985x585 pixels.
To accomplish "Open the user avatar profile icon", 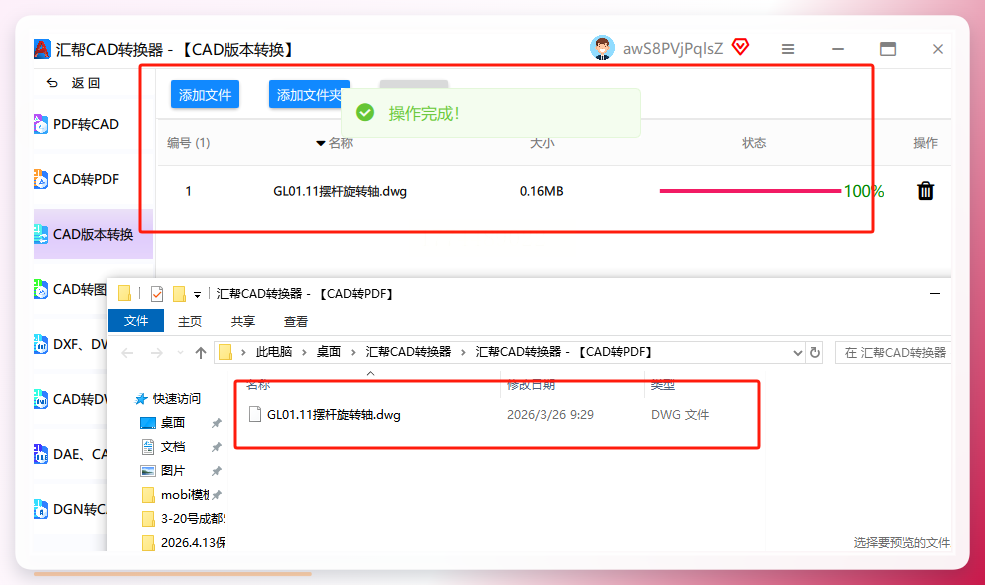I will coord(602,48).
